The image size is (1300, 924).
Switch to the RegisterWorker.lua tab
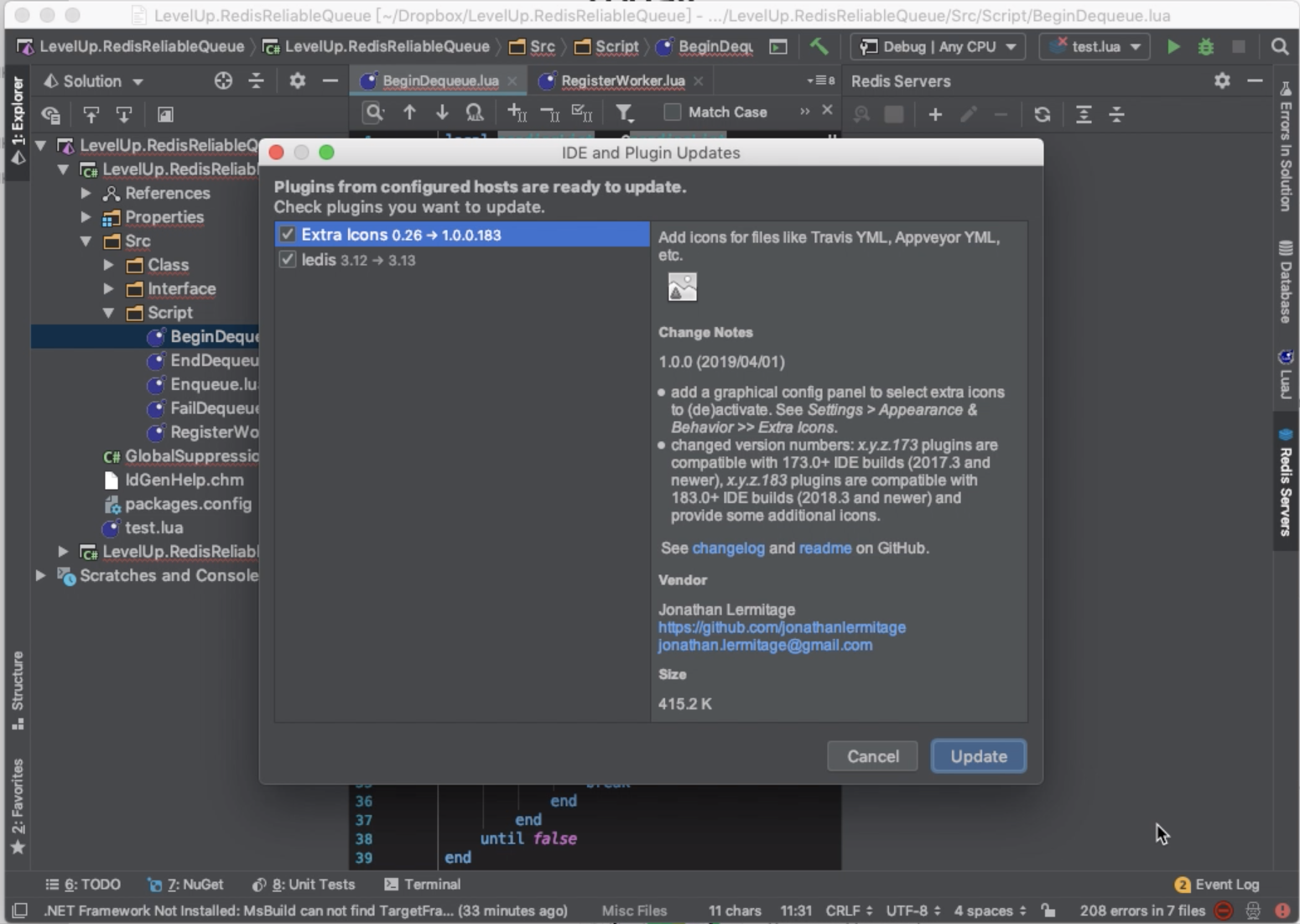(621, 81)
